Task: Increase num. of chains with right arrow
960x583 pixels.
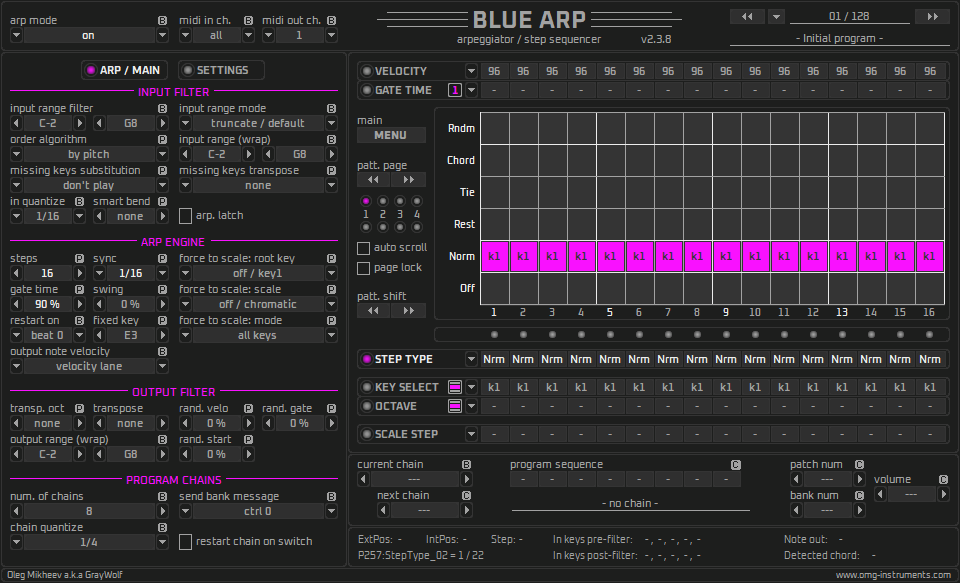Action: pyautogui.click(x=162, y=511)
